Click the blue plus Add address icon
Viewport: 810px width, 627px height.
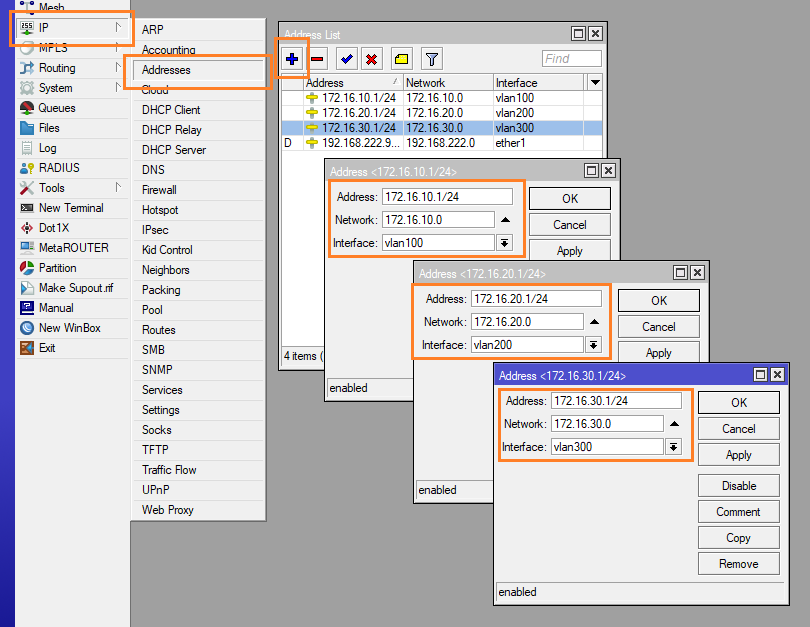click(292, 59)
